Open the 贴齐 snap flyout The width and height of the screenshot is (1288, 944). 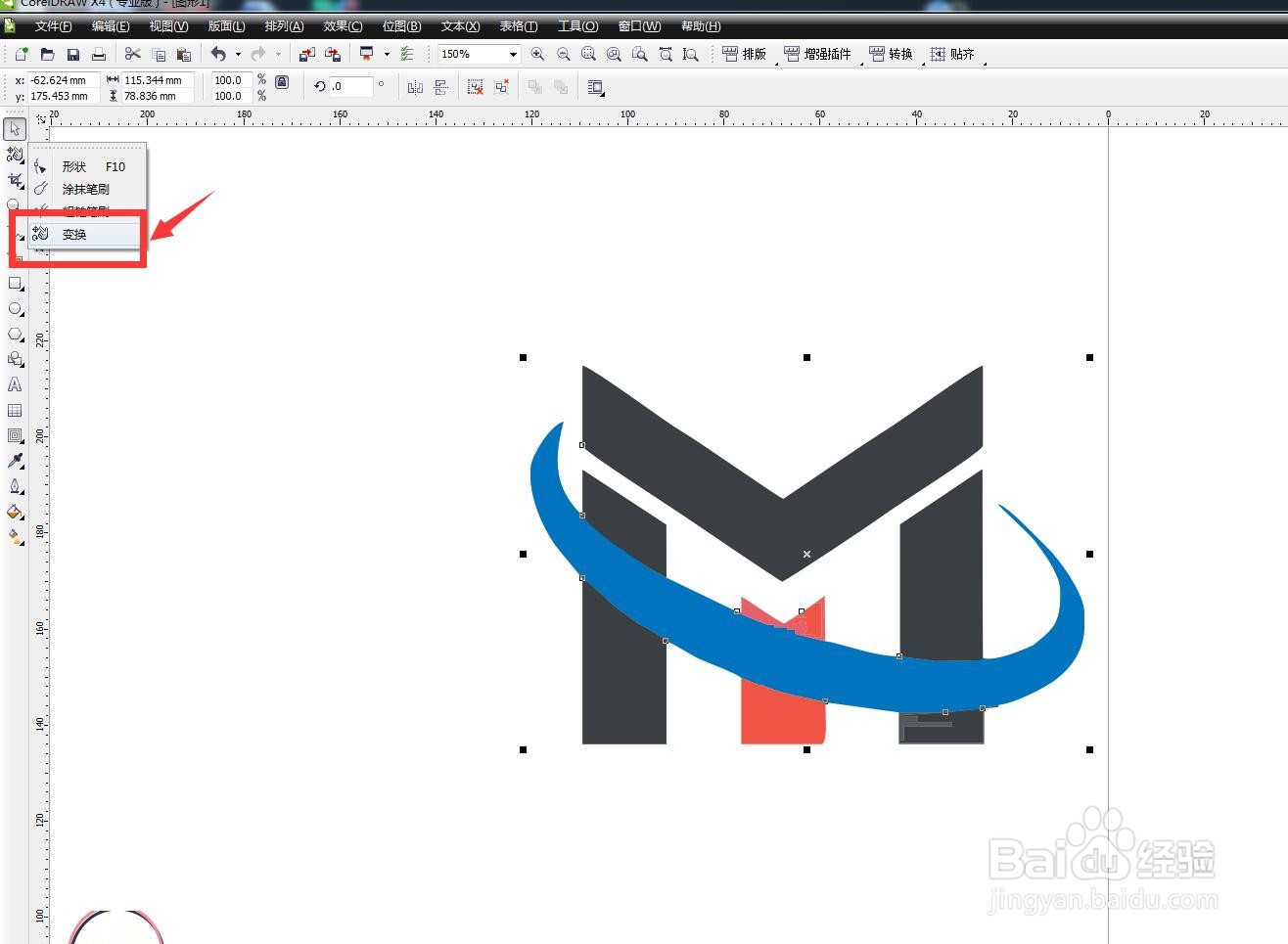pyautogui.click(x=952, y=54)
